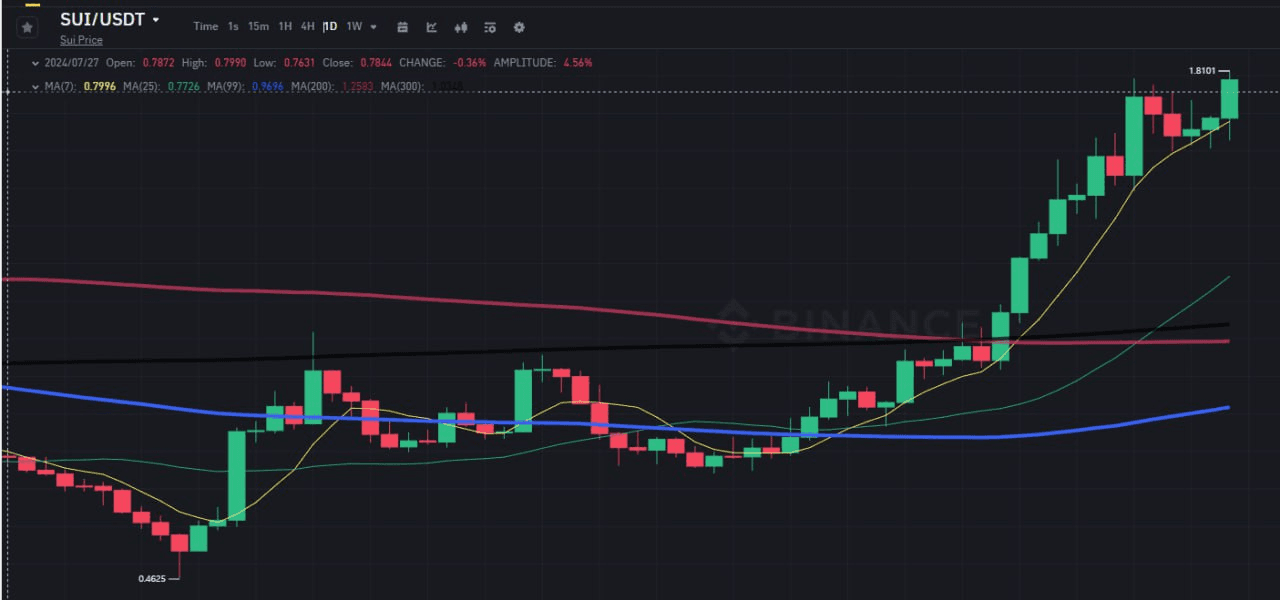
Task: Click the MA(200) value 1.2583
Action: 358,87
